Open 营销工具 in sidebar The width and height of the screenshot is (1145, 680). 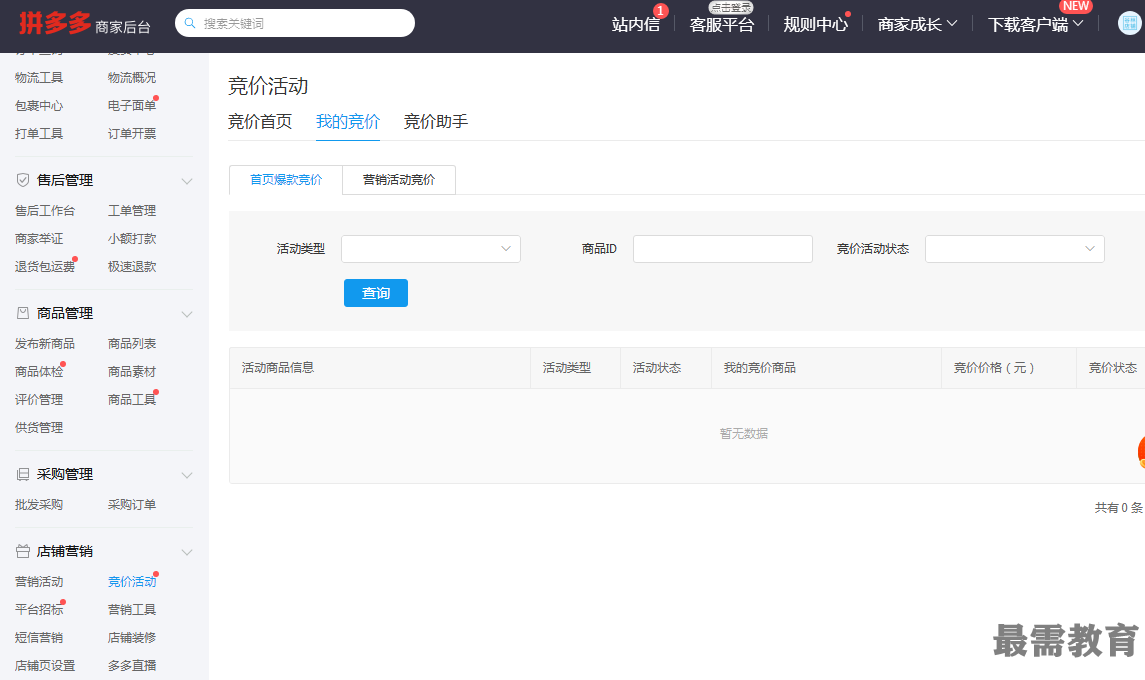[x=131, y=609]
